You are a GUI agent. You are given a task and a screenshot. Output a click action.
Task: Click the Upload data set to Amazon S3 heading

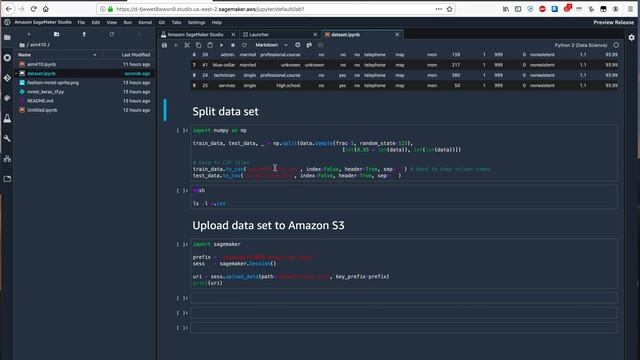(268, 225)
